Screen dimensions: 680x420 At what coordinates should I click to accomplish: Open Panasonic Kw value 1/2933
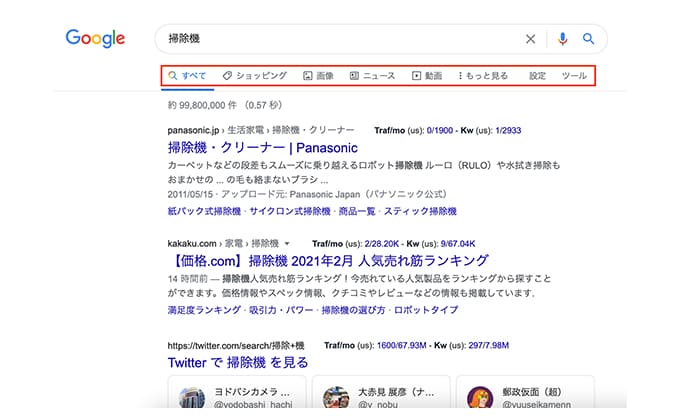point(508,131)
